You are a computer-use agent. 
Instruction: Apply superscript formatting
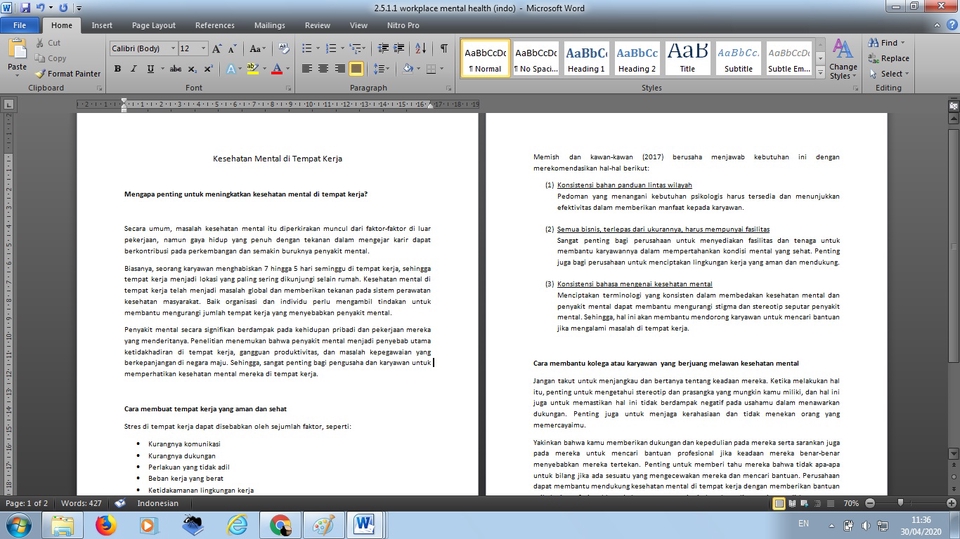click(x=208, y=69)
